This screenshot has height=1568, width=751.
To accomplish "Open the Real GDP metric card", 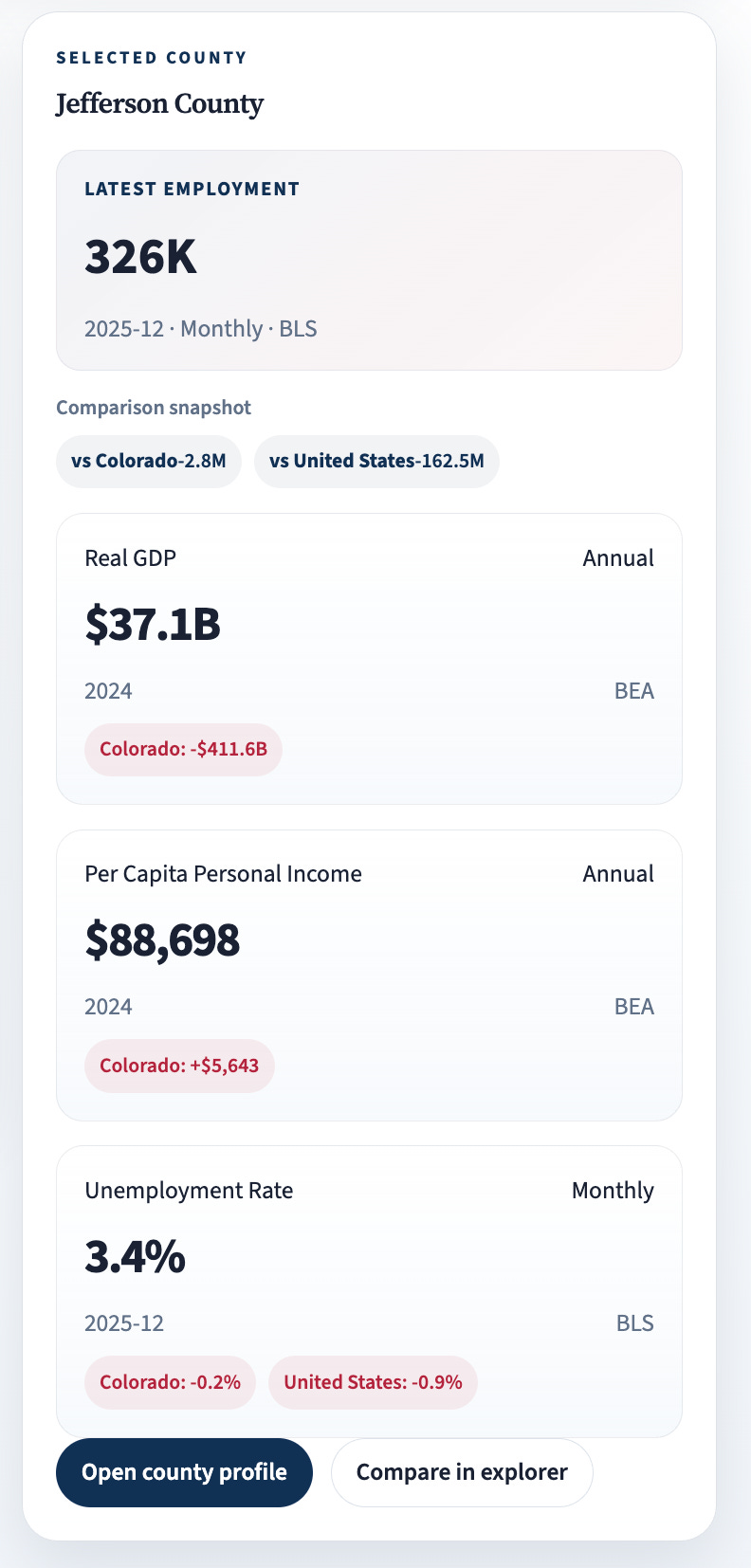I will (x=369, y=659).
